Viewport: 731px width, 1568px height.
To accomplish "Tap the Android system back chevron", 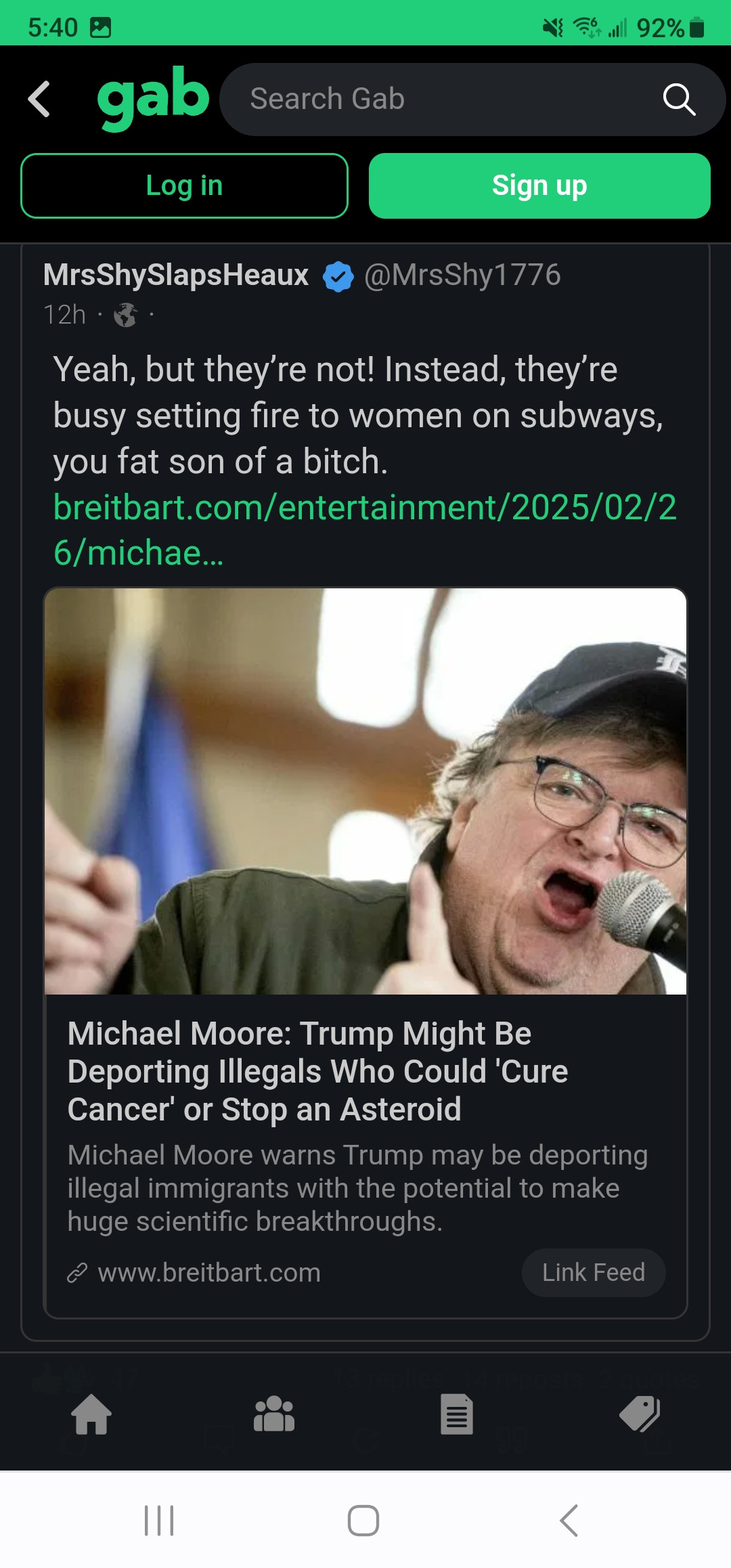I will (569, 1521).
